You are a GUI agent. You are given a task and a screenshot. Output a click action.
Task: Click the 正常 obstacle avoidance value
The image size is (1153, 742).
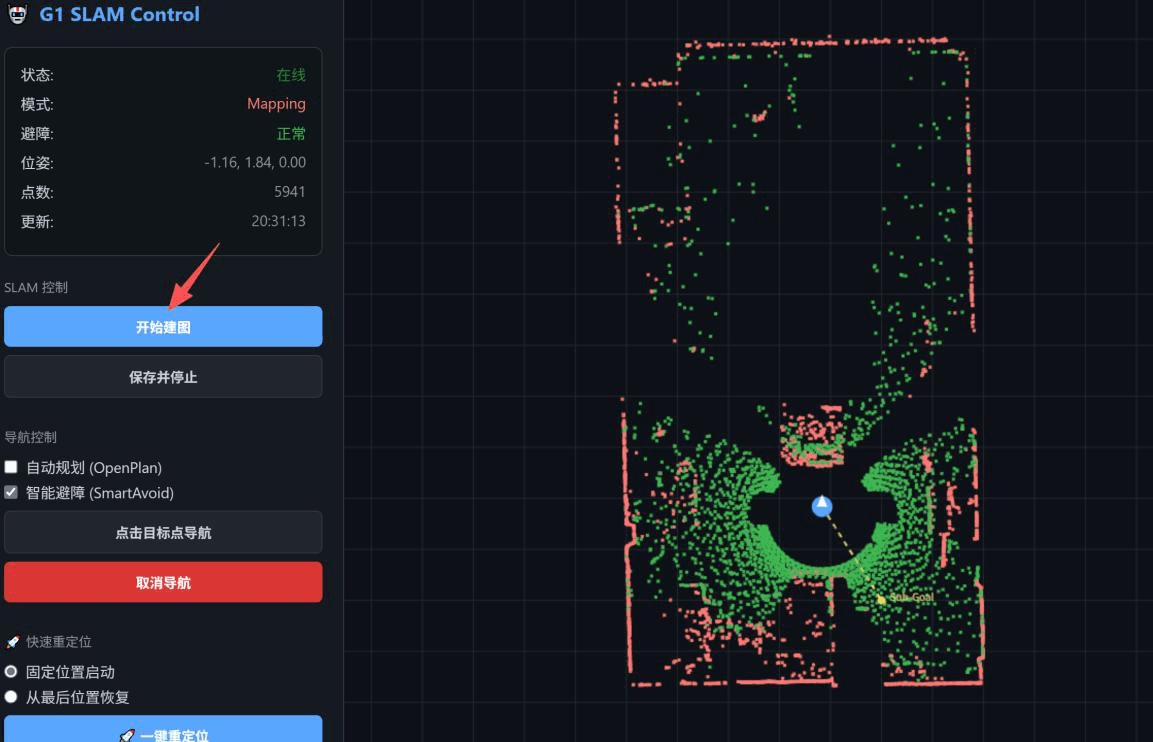tap(290, 134)
